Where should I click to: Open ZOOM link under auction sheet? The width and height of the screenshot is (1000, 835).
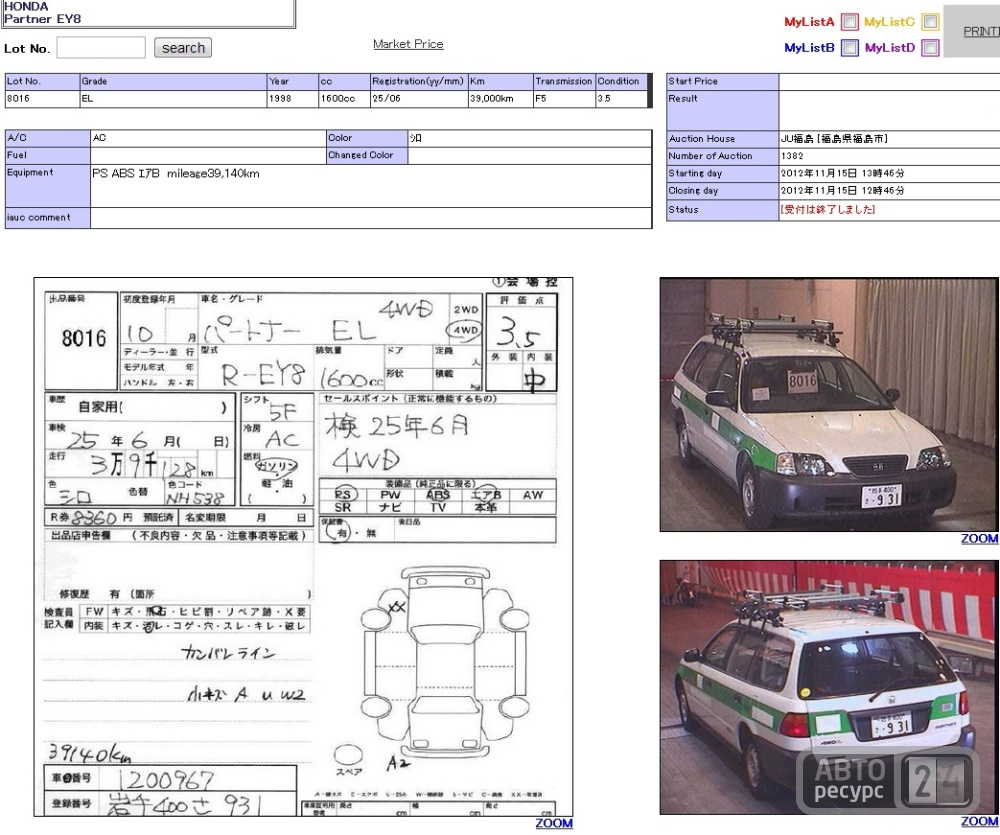(x=554, y=823)
